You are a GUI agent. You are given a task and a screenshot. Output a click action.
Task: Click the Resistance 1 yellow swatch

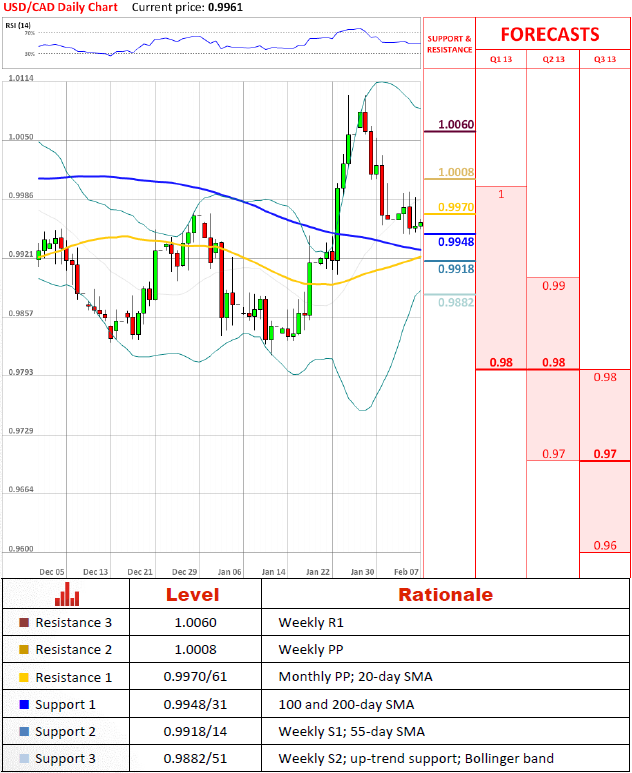click(24, 677)
